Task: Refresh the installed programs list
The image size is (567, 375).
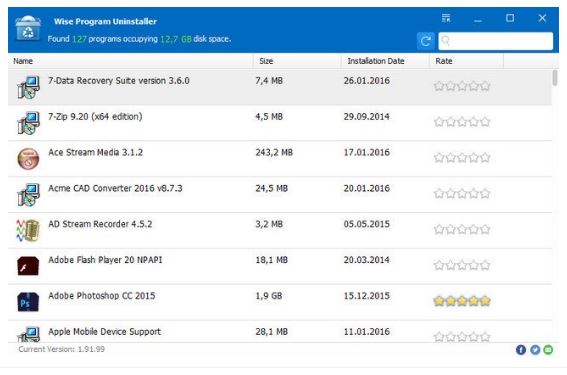Action: 426,41
